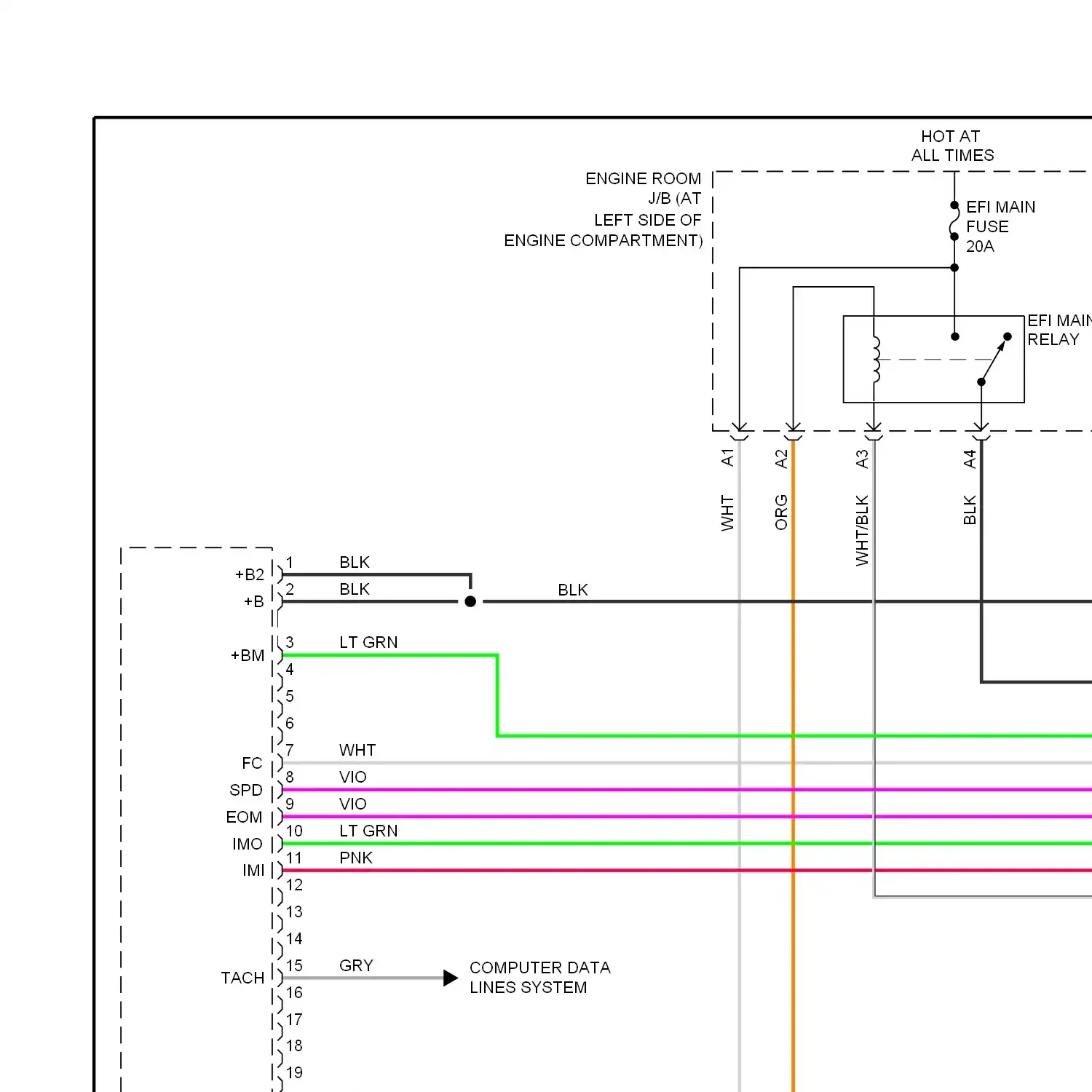Select the vertical WHT/BLK wire label
Image resolution: width=1092 pixels, height=1092 pixels.
pos(862,531)
